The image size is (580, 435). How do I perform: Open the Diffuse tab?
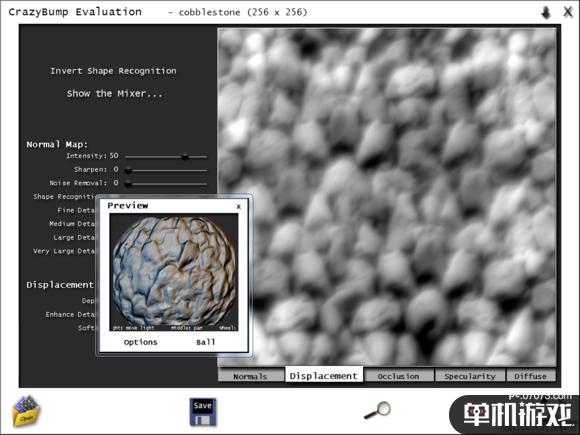(x=530, y=376)
